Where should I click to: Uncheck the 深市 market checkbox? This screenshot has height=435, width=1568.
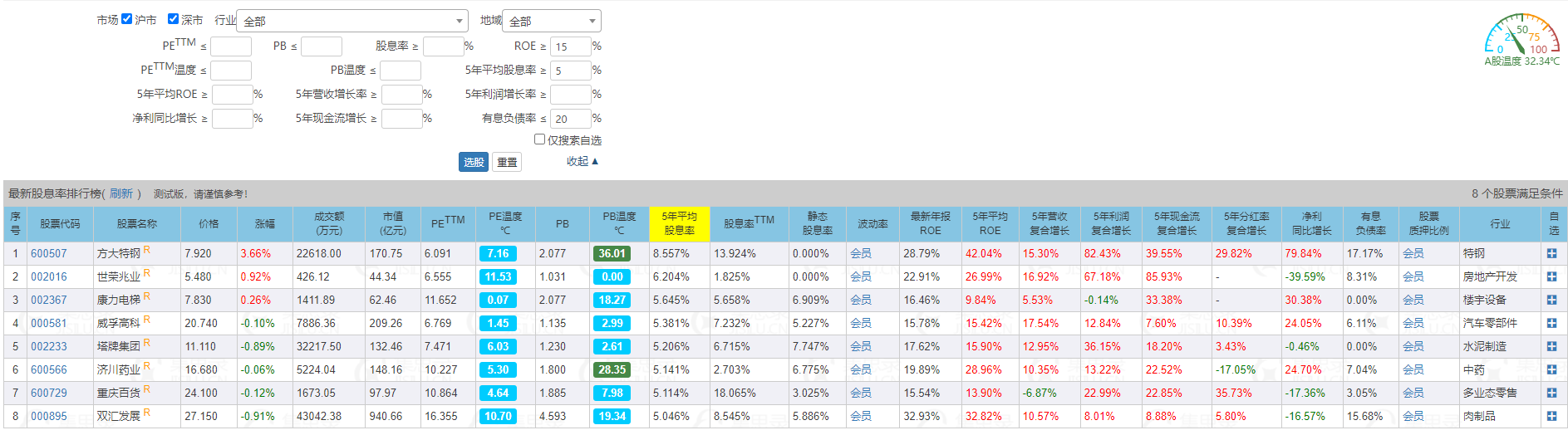coord(173,19)
